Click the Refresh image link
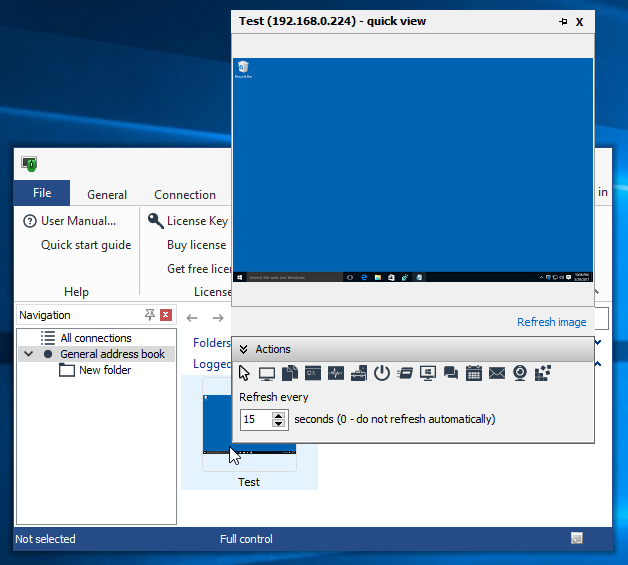Viewport: 628px width, 565px height. (x=551, y=322)
